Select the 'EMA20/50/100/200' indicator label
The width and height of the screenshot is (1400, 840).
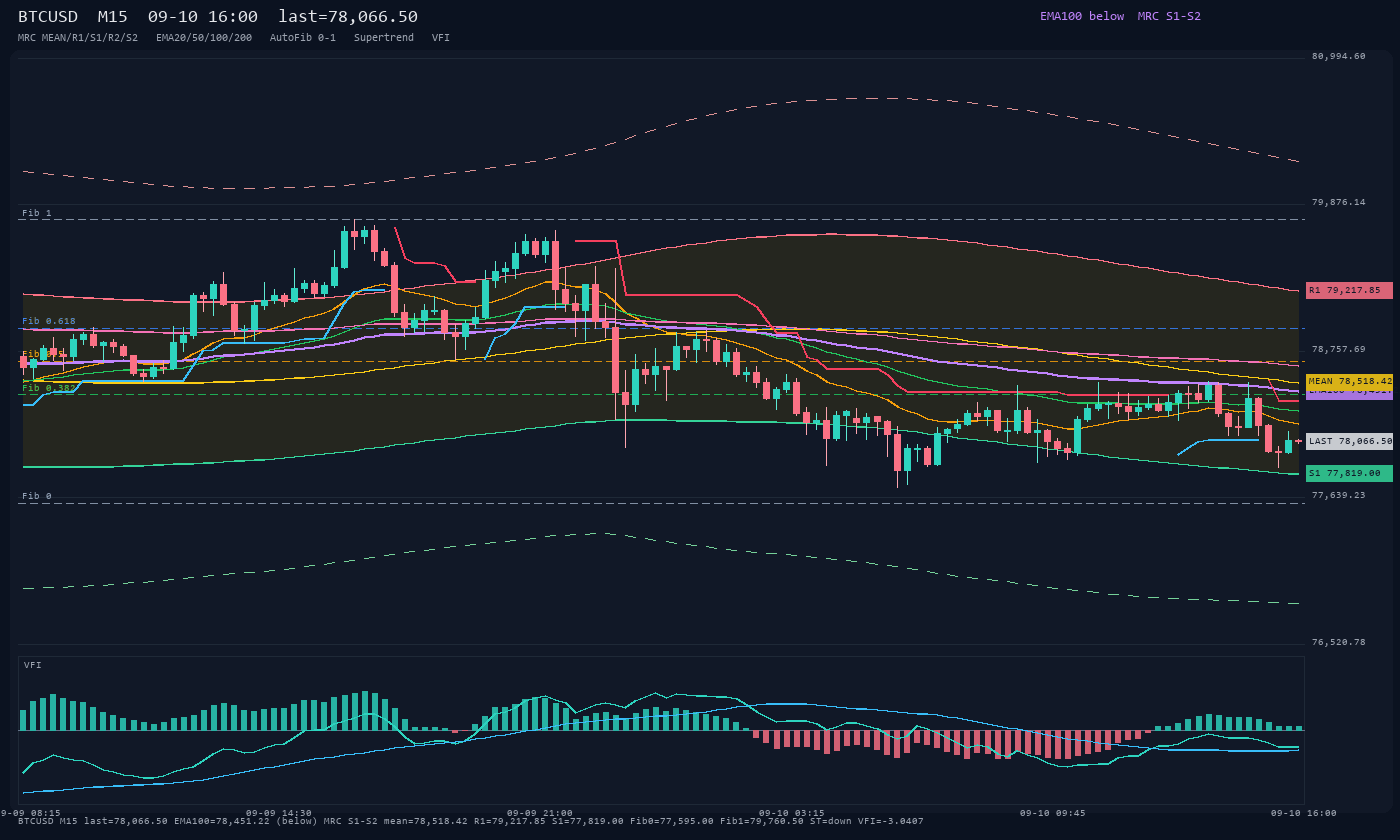[x=204, y=37]
